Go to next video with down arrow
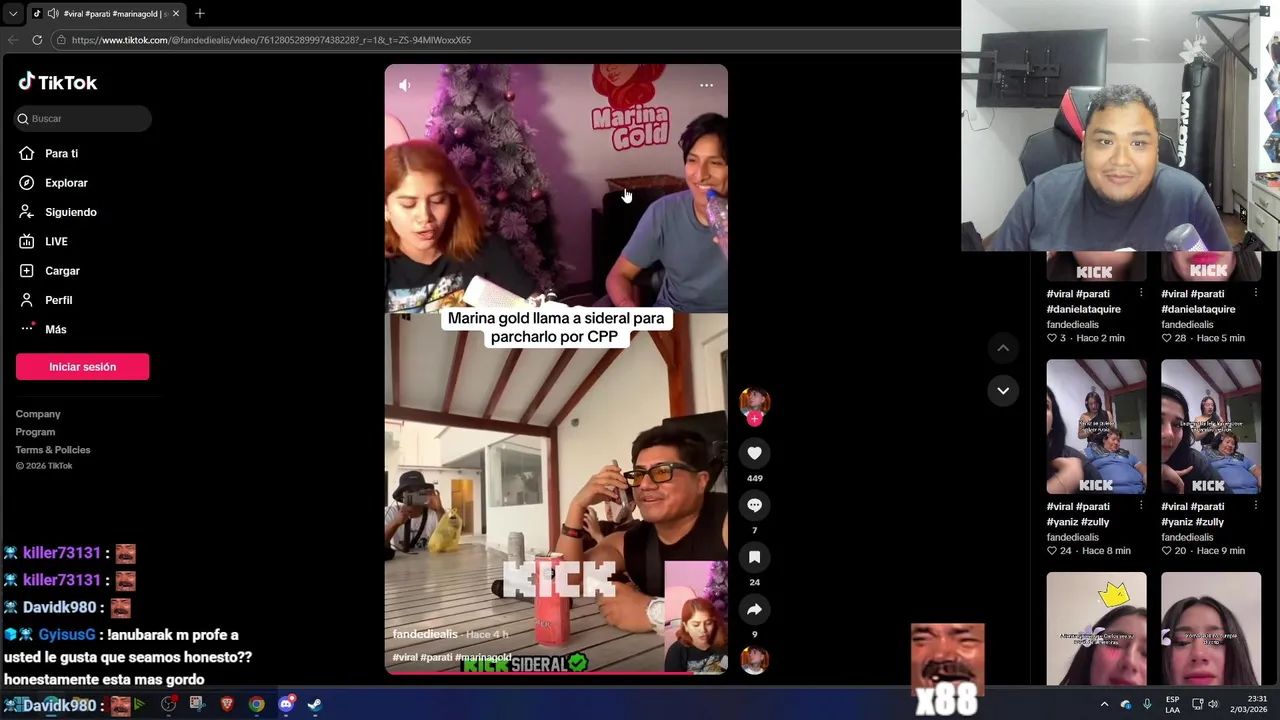The height and width of the screenshot is (720, 1280). [1003, 390]
